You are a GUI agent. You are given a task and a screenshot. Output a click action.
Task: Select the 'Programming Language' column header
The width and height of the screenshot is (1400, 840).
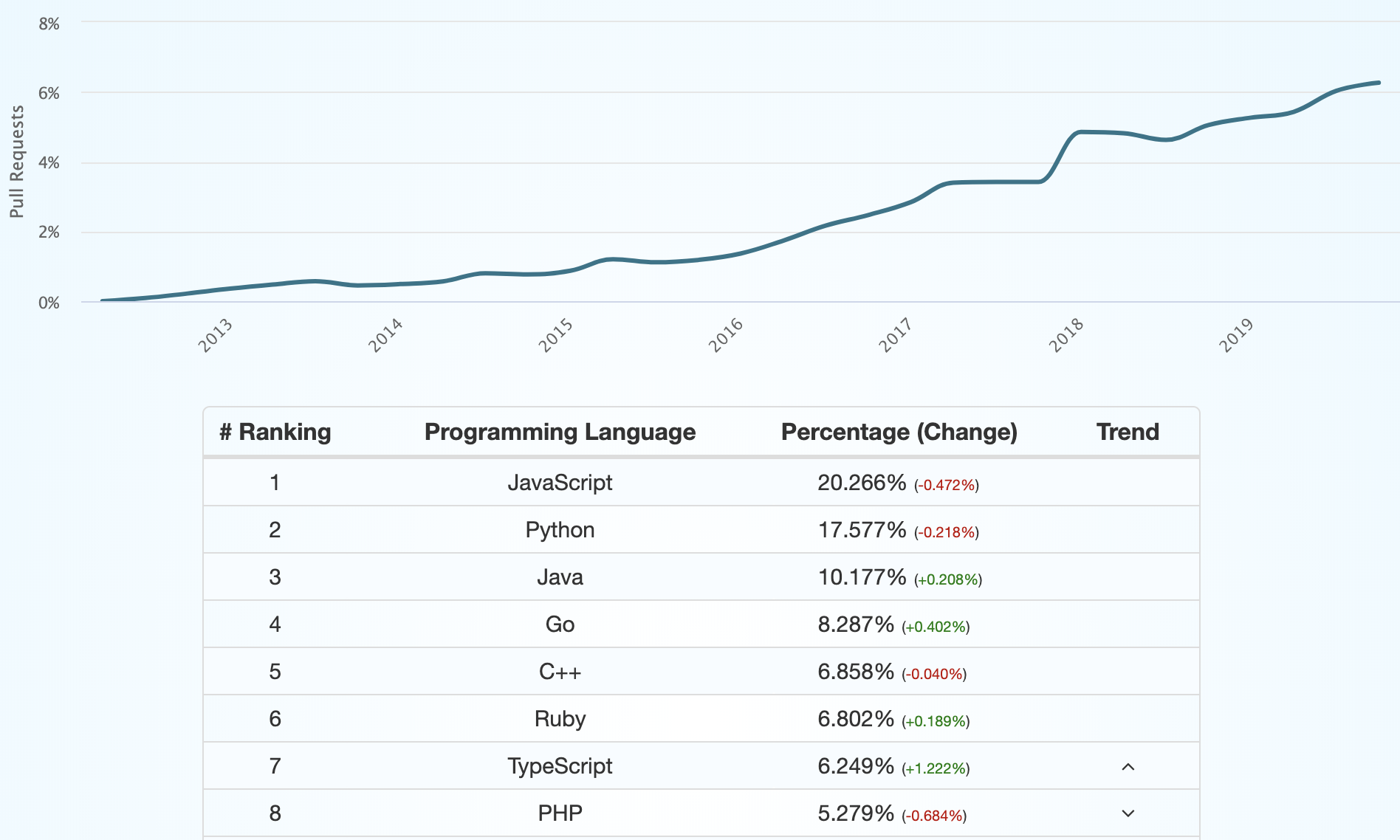coord(560,432)
